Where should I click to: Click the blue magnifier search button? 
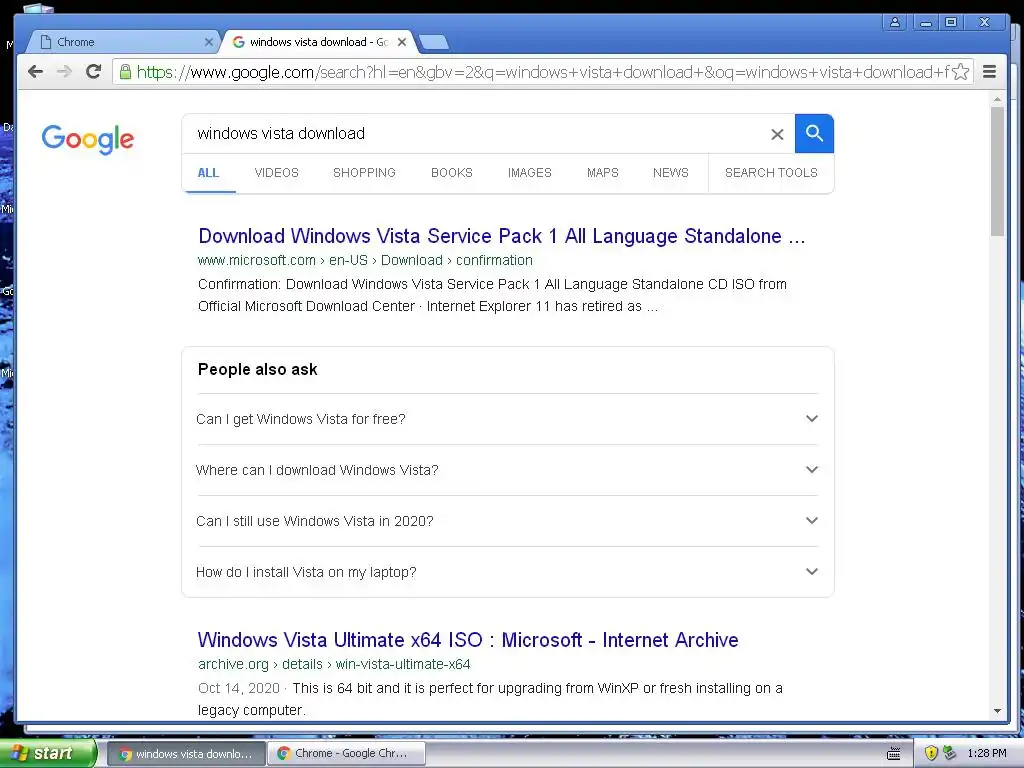point(814,133)
